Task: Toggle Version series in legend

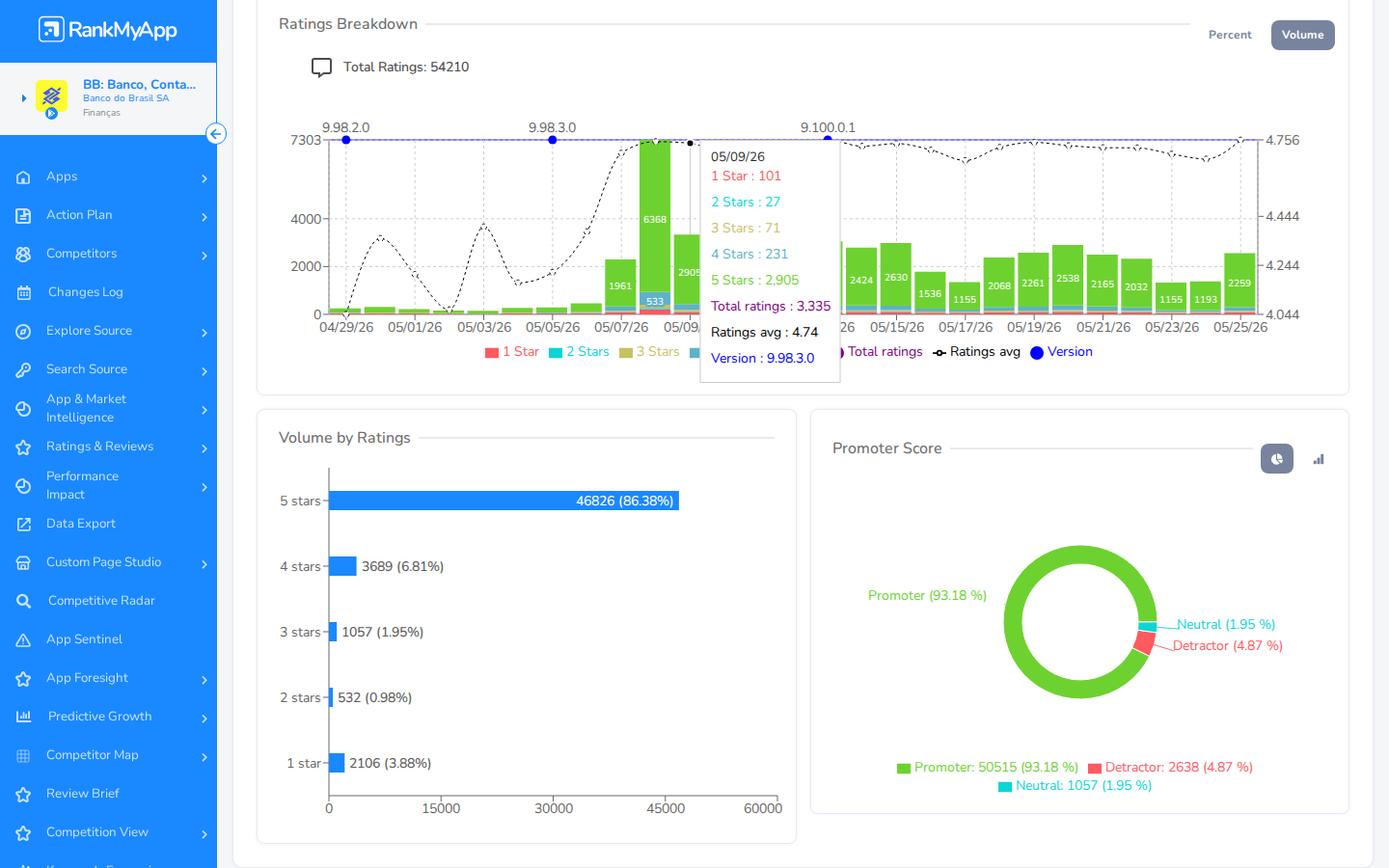Action: tap(1061, 352)
